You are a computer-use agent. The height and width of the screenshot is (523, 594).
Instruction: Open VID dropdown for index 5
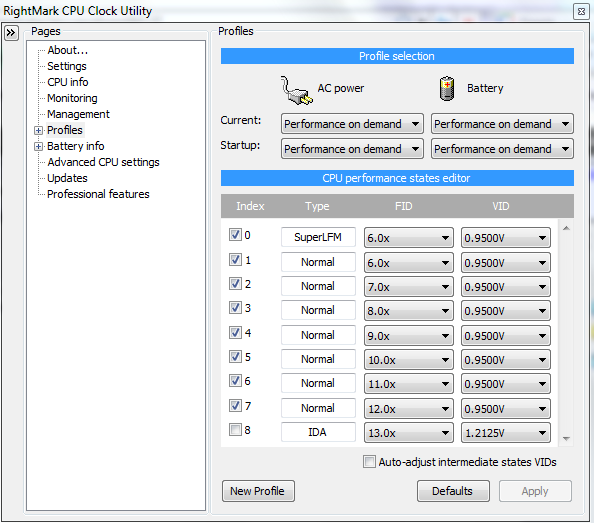pos(506,360)
